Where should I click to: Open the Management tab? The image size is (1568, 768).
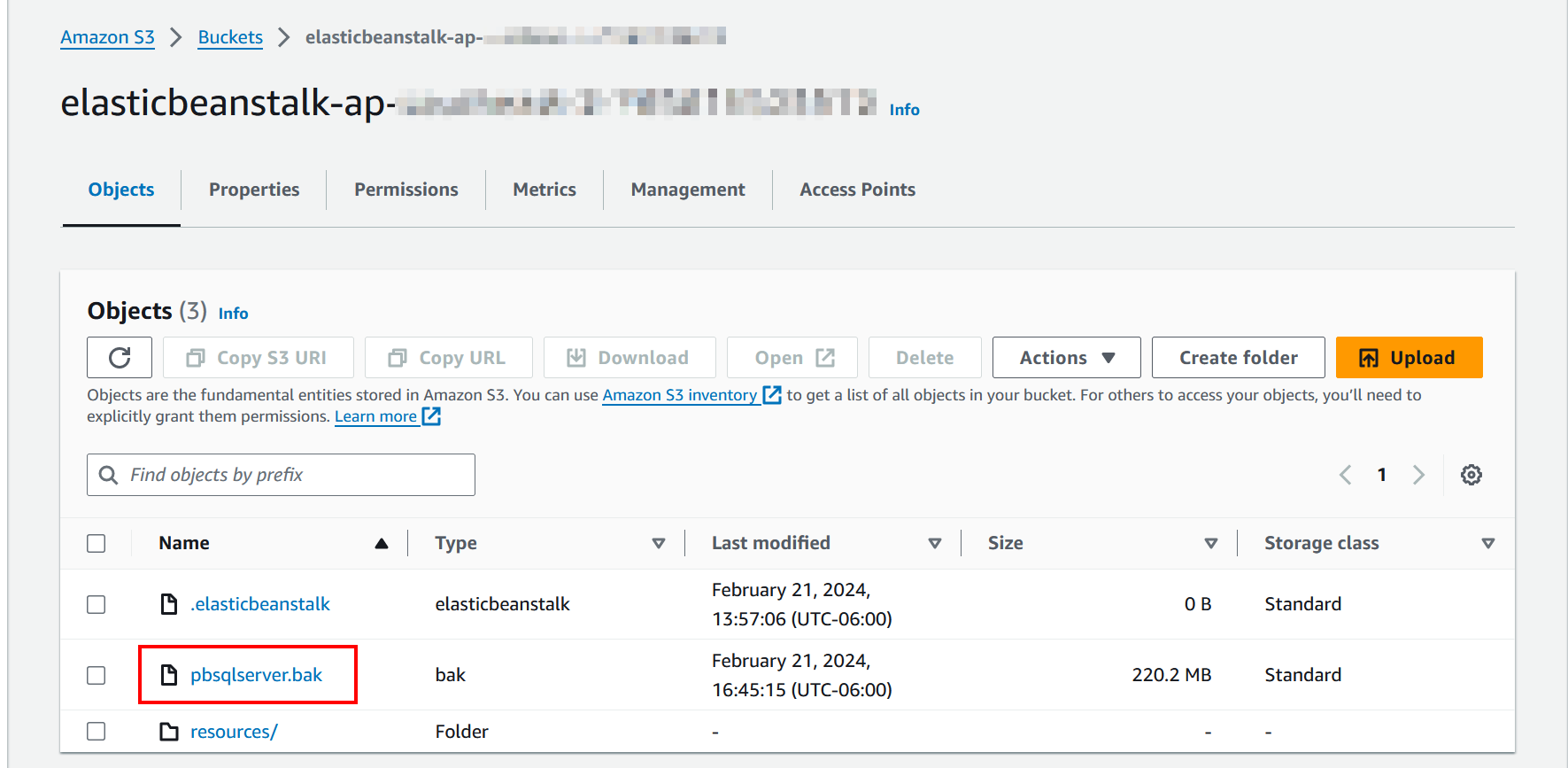point(687,190)
